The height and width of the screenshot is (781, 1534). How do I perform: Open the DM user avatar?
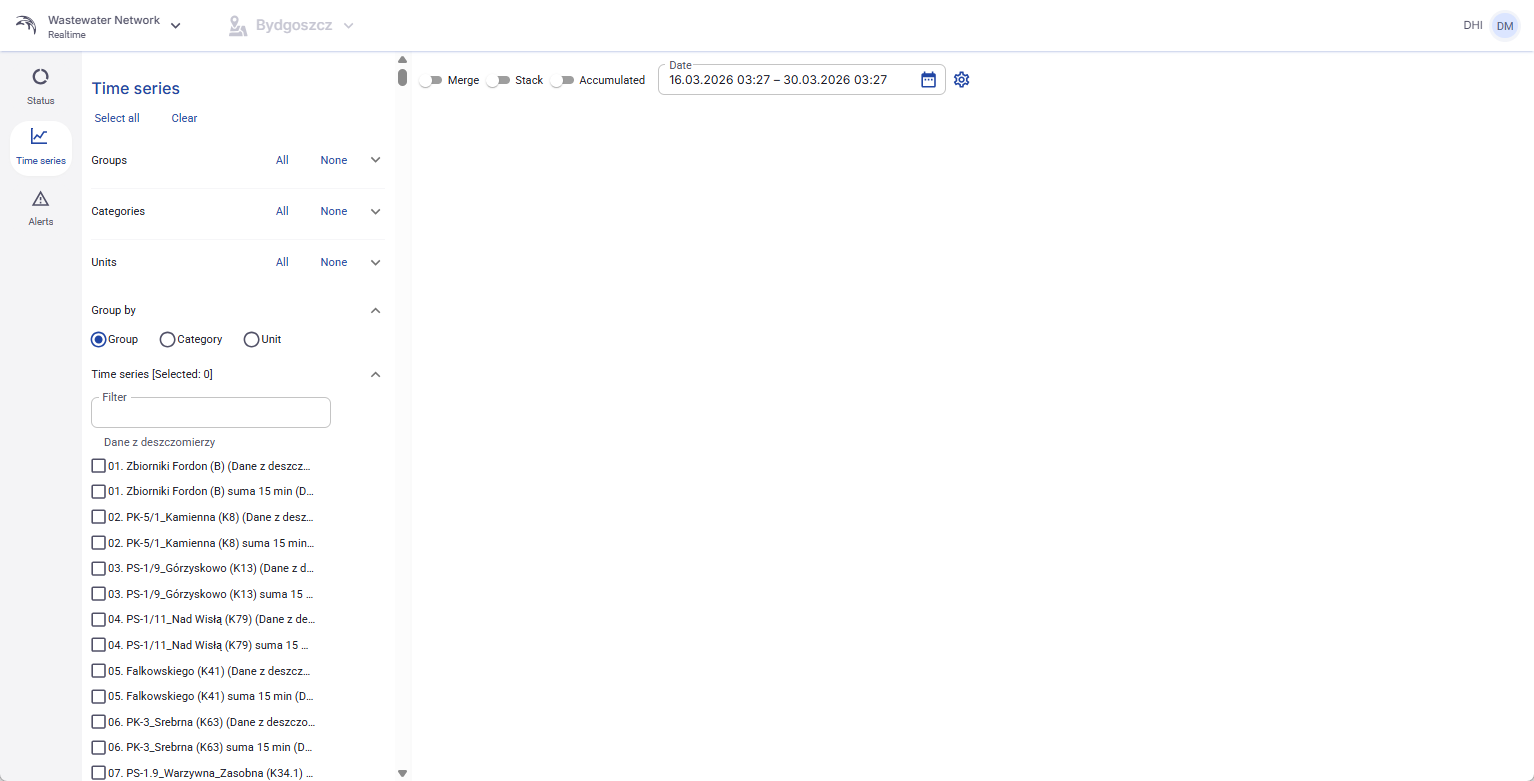coord(1504,26)
